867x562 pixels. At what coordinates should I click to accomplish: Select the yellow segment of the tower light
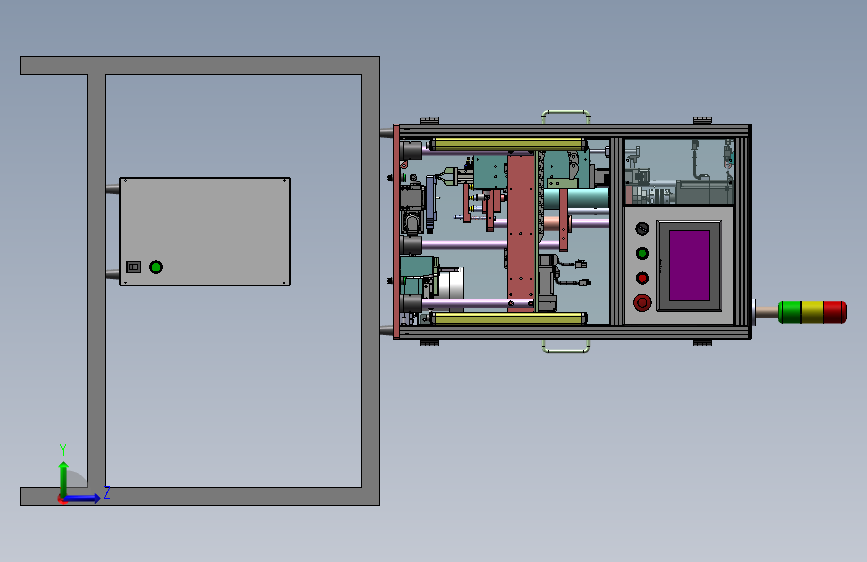point(812,312)
